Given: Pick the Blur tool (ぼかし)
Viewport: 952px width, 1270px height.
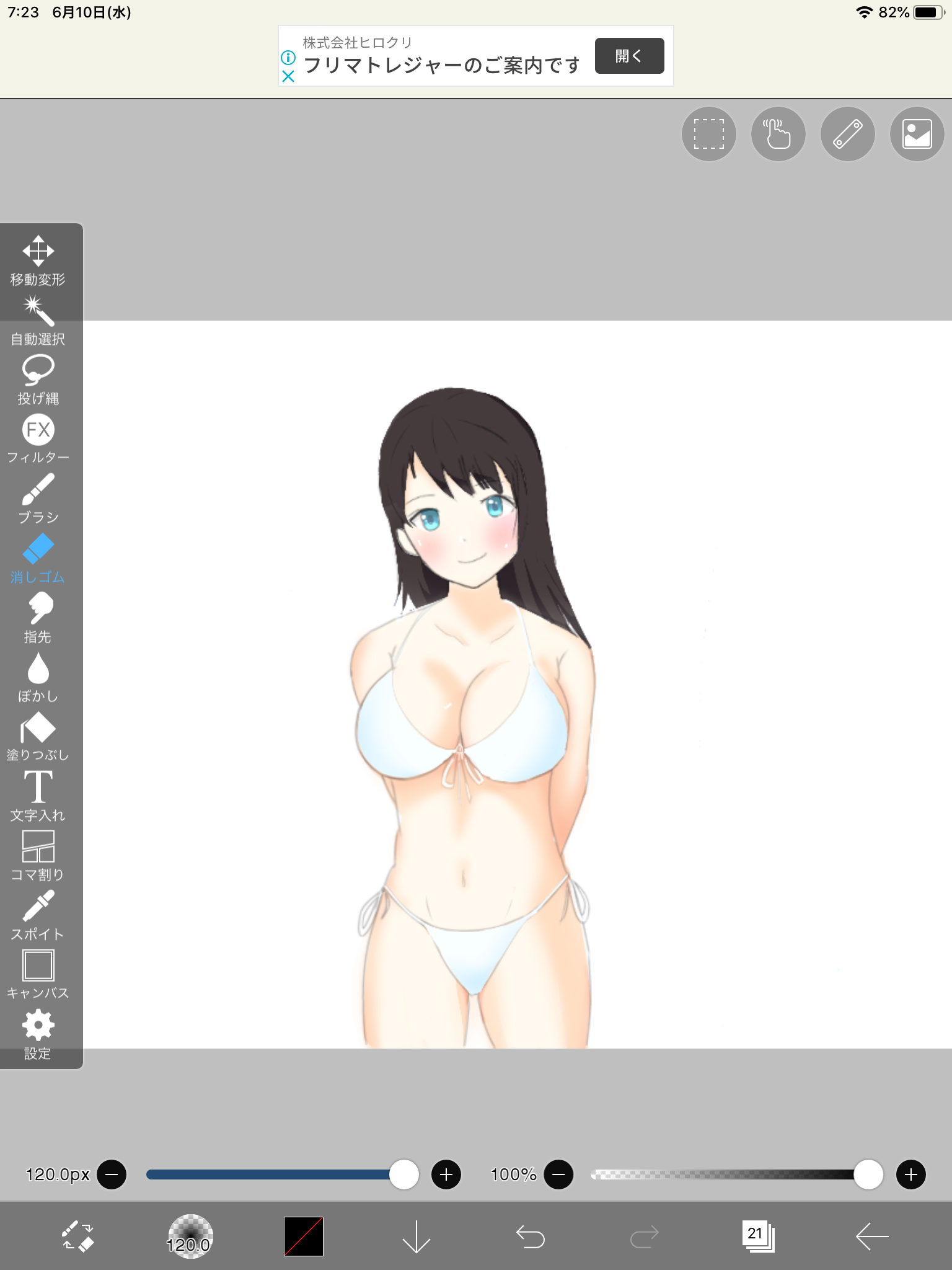Looking at the screenshot, I should coord(38,677).
